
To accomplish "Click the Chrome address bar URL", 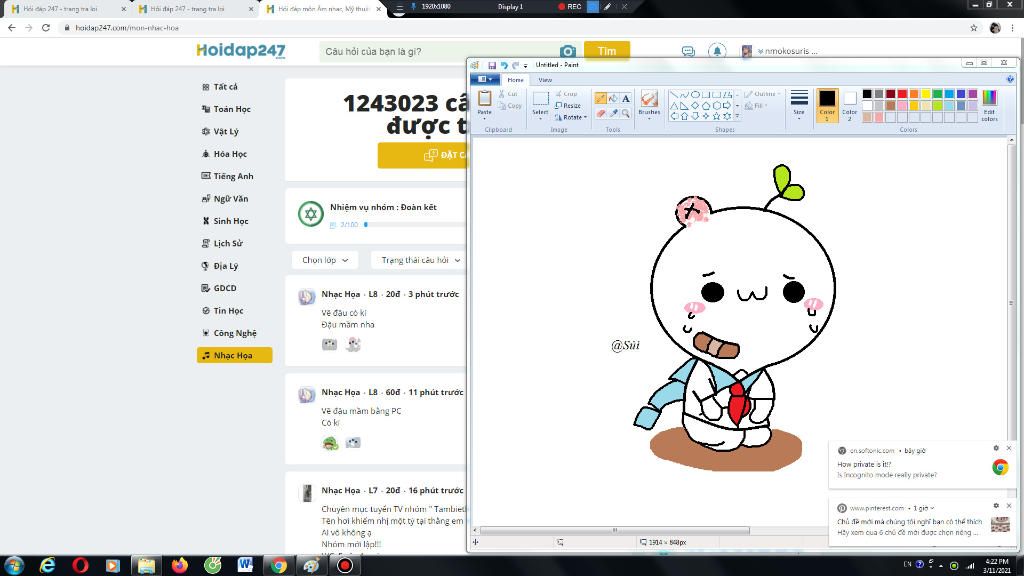I will coord(127,27).
